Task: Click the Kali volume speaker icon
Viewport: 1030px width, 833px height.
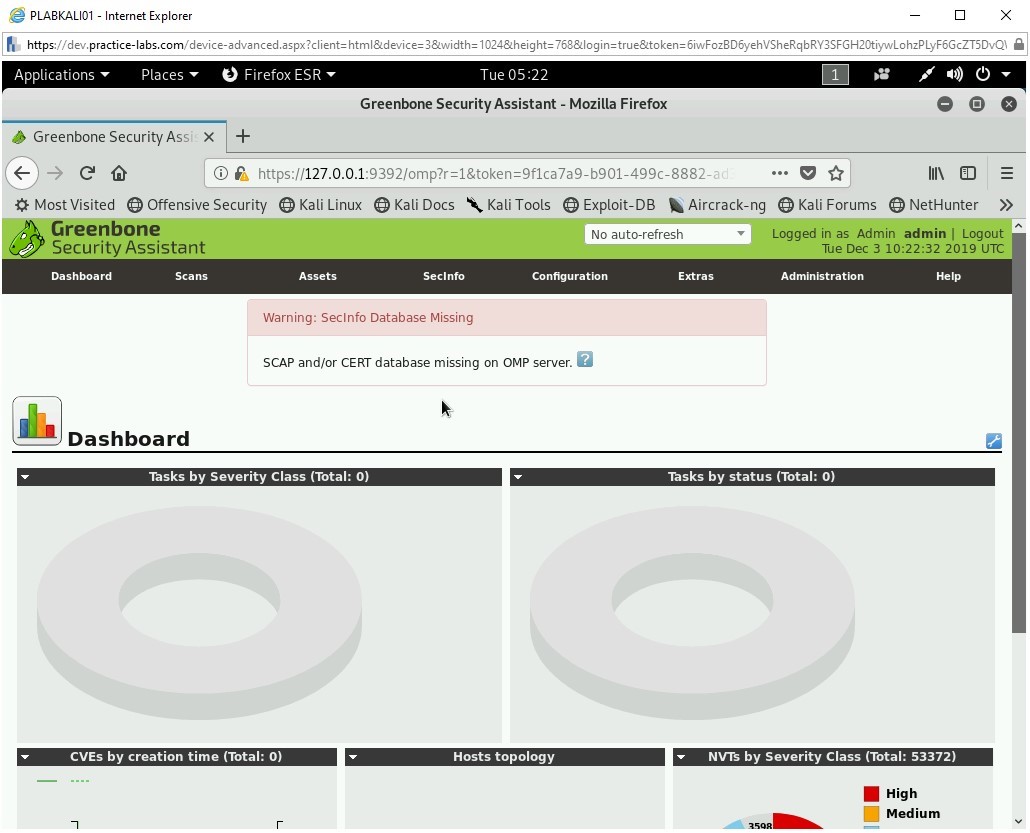Action: point(954,75)
